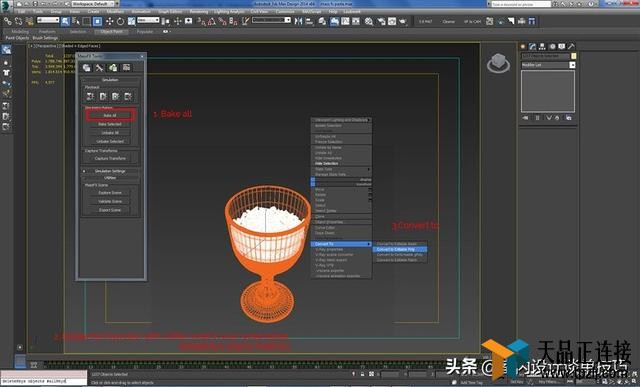The width and height of the screenshot is (640, 387).
Task: Toggle Pin Stack in modifier panel
Action: point(525,118)
